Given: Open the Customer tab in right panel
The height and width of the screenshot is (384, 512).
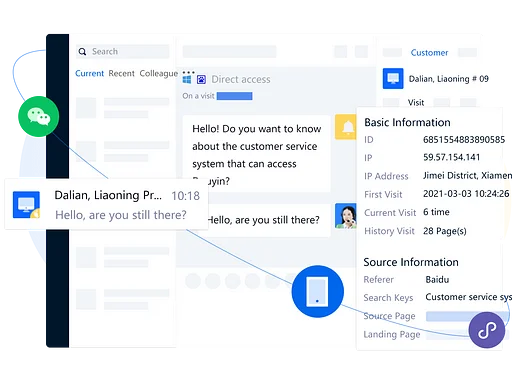Looking at the screenshot, I should (x=429, y=53).
